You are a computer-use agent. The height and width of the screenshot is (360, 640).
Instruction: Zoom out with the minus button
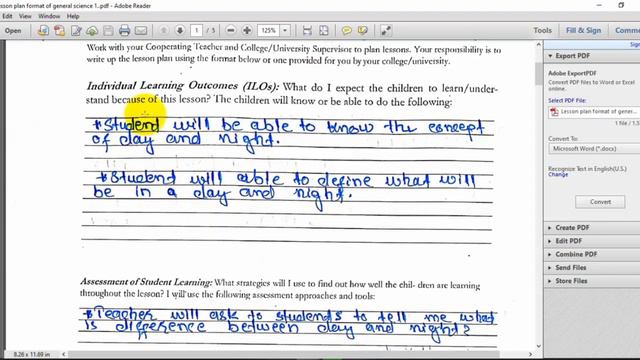point(231,31)
